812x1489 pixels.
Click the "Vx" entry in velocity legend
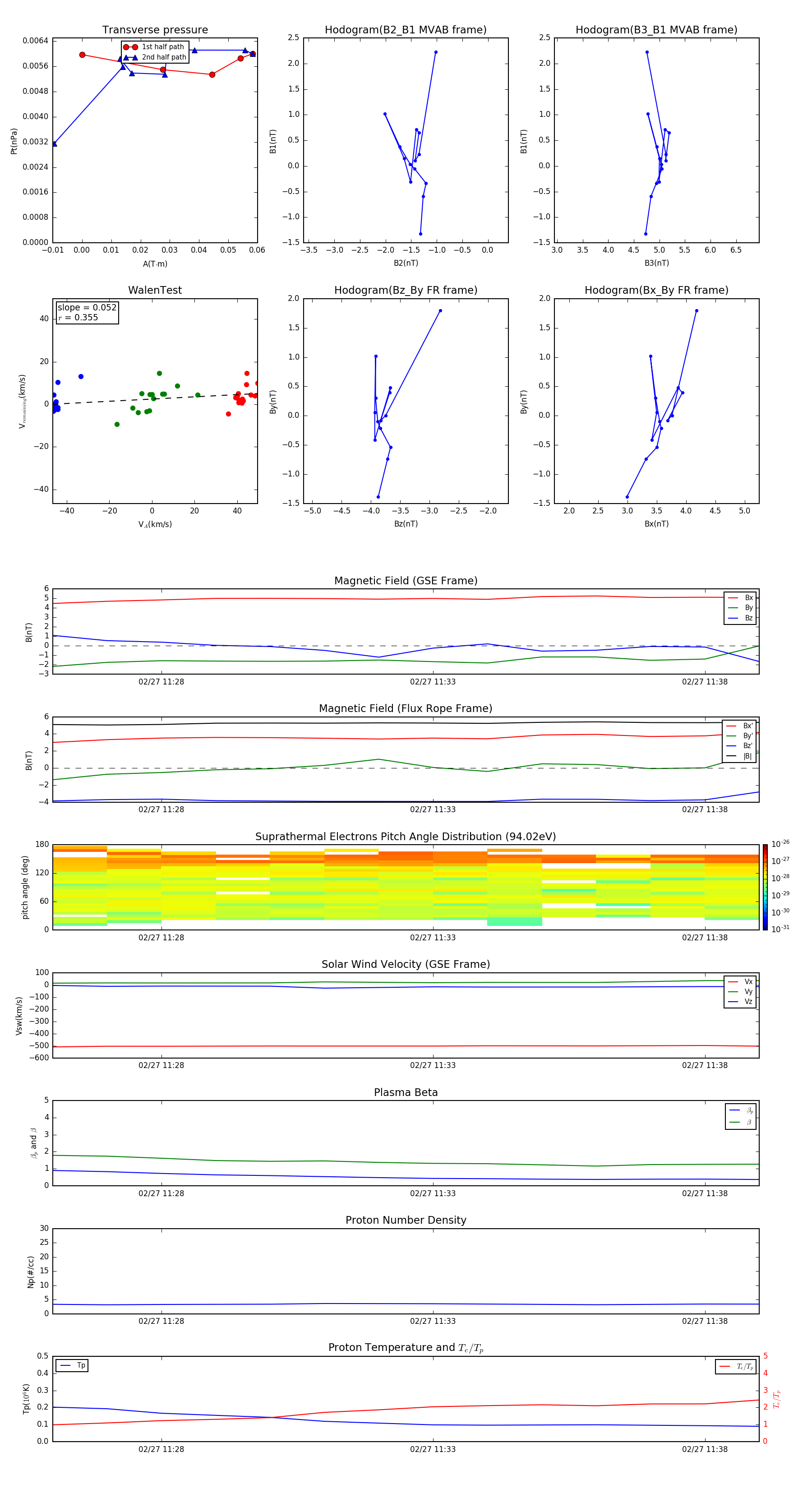[740, 981]
